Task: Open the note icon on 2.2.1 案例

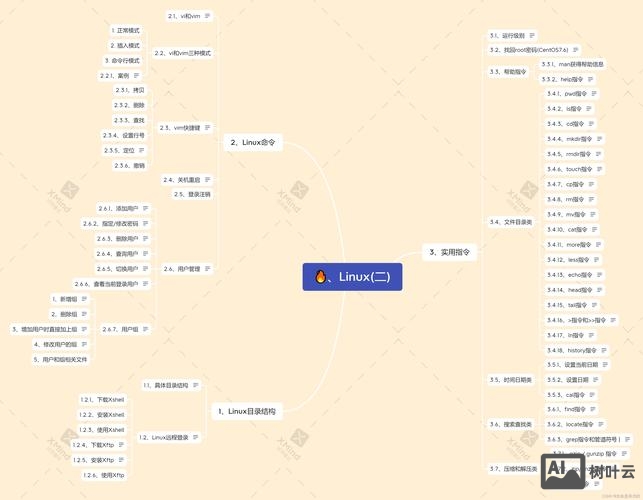Action: (x=137, y=75)
